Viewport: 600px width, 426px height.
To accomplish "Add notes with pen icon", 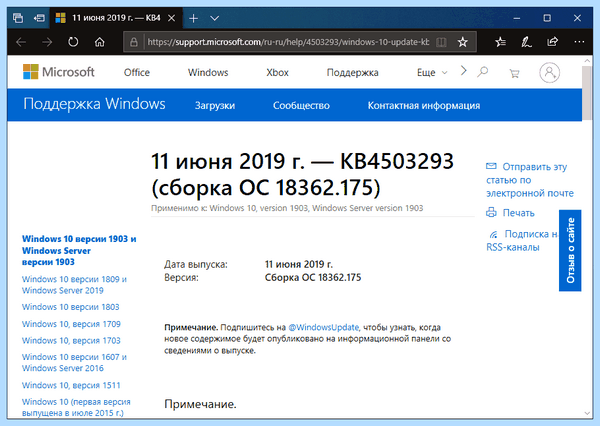I will pos(526,42).
